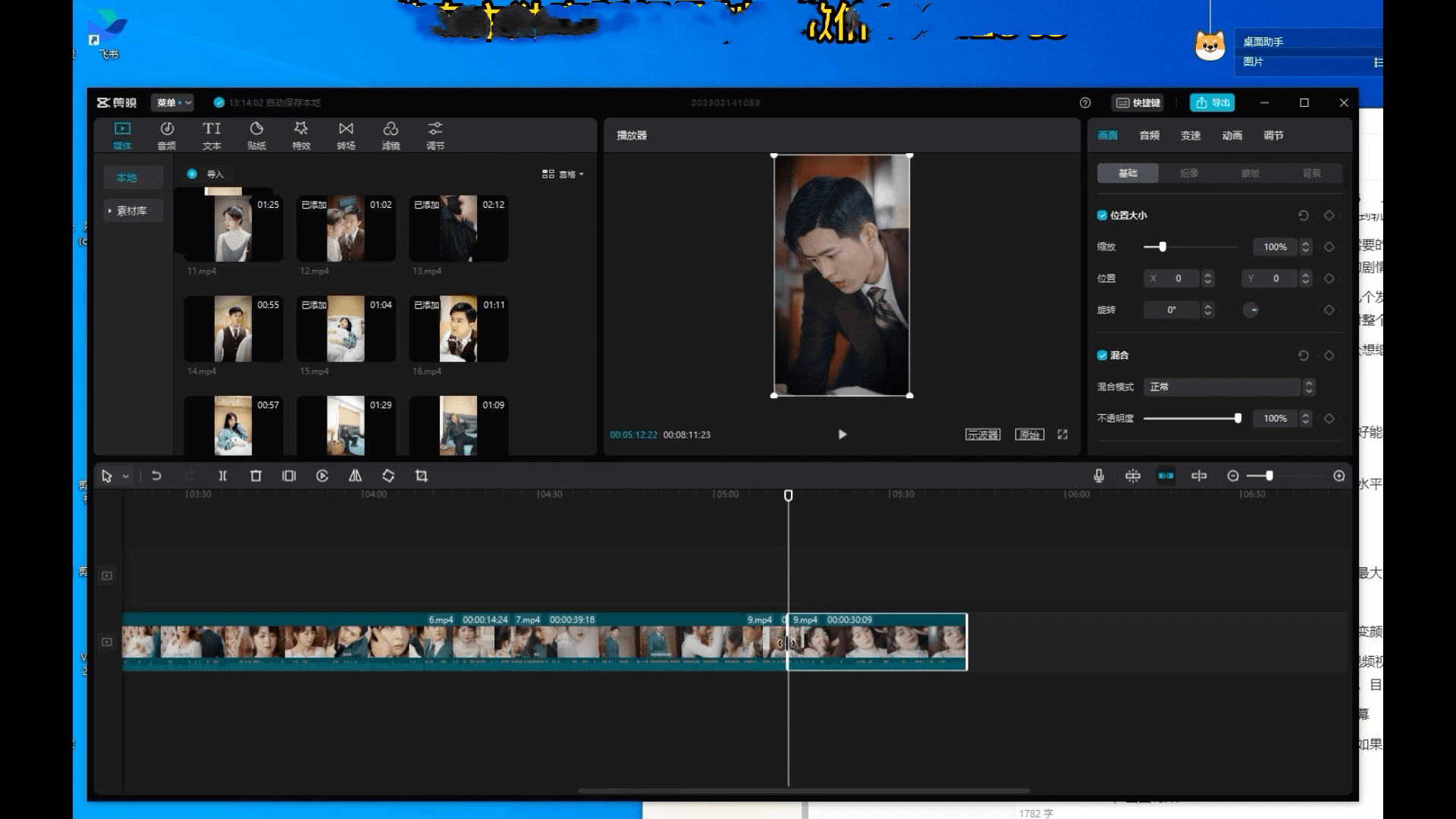Click the microphone record voiceover icon
Image resolution: width=1456 pixels, height=819 pixels.
coord(1099,476)
